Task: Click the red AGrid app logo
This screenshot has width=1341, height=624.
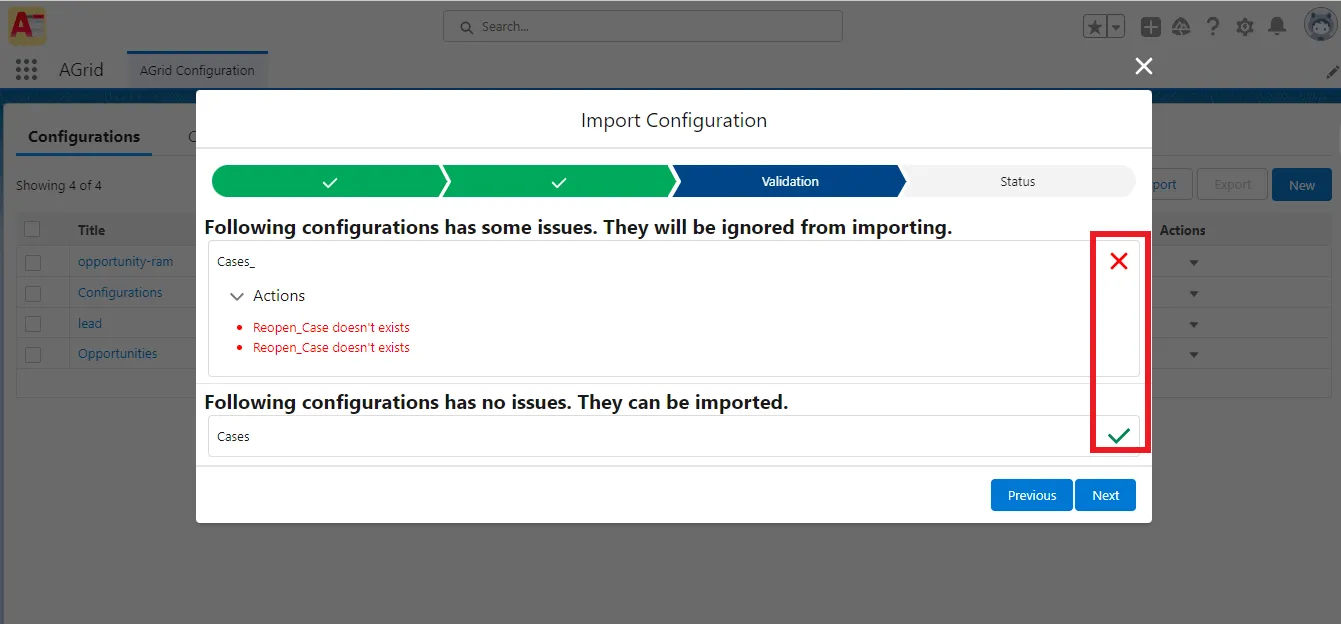Action: tap(26, 25)
